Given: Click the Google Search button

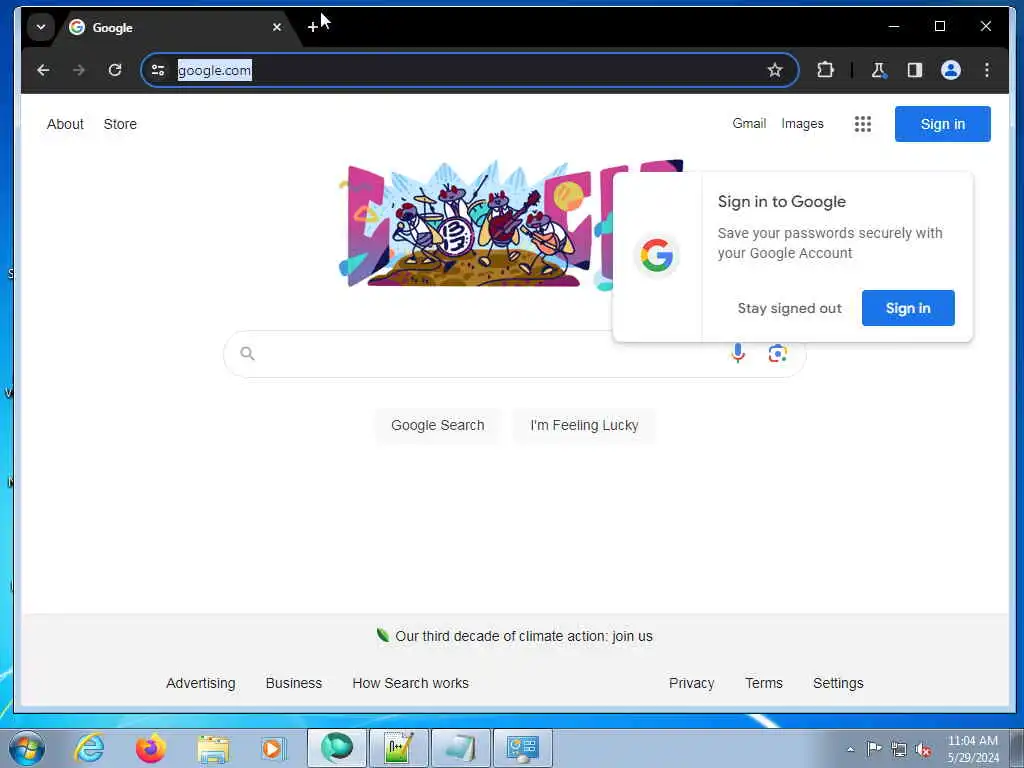Looking at the screenshot, I should (438, 425).
